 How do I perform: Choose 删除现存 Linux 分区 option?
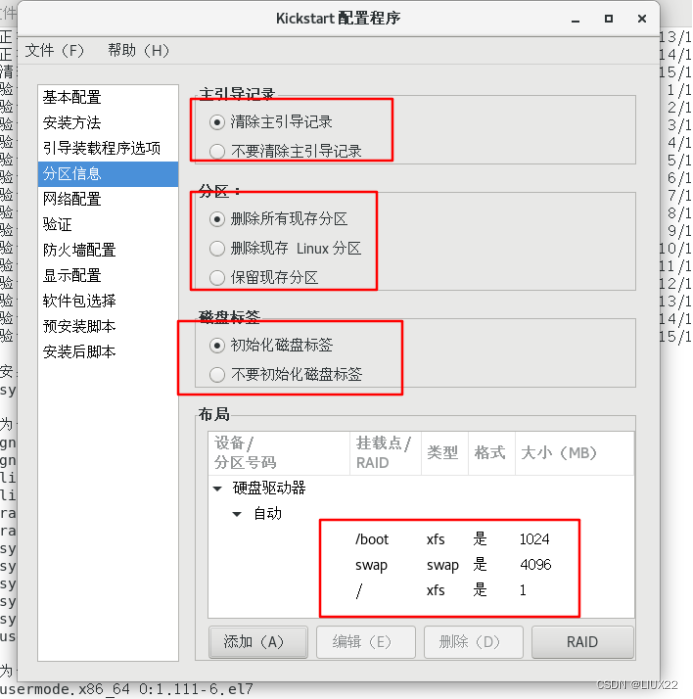[x=217, y=249]
